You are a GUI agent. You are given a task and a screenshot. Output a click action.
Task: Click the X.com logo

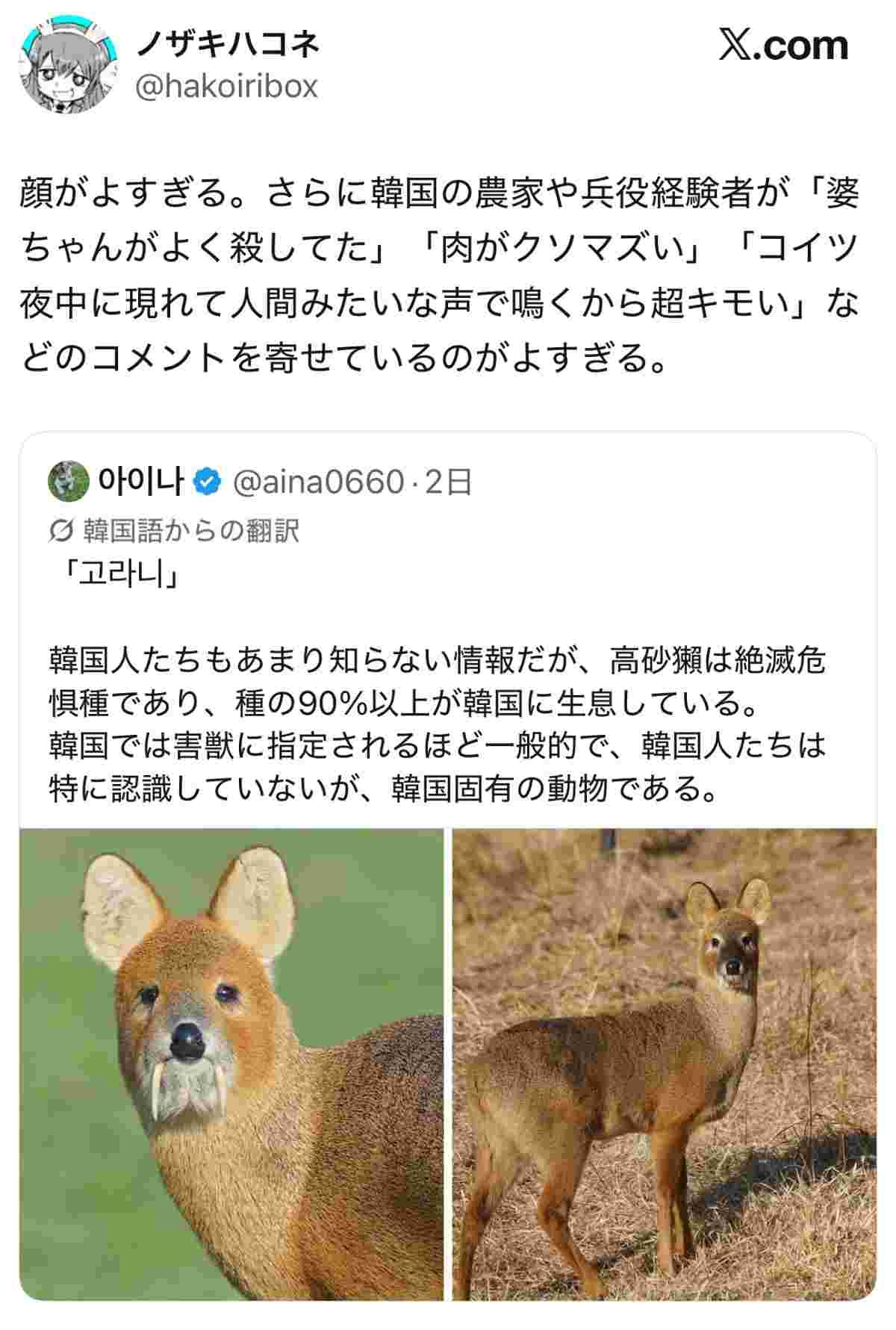click(783, 46)
